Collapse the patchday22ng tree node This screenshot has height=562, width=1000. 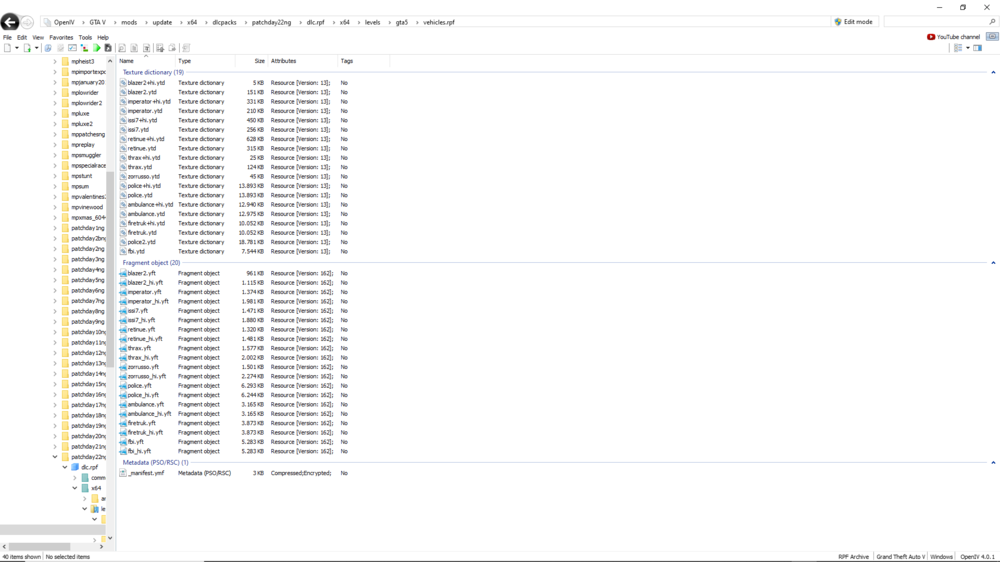point(55,457)
